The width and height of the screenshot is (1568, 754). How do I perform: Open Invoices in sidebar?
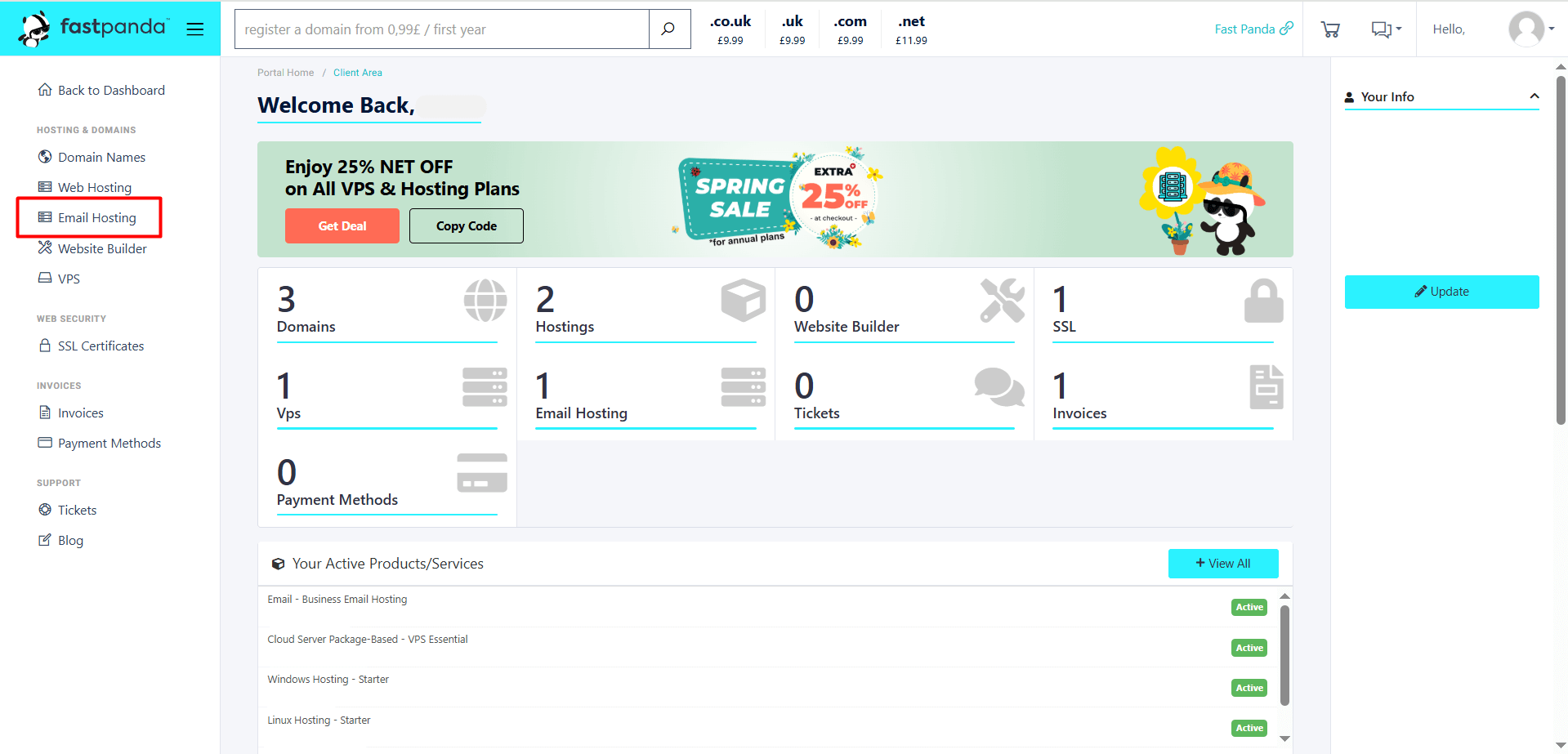71,413
